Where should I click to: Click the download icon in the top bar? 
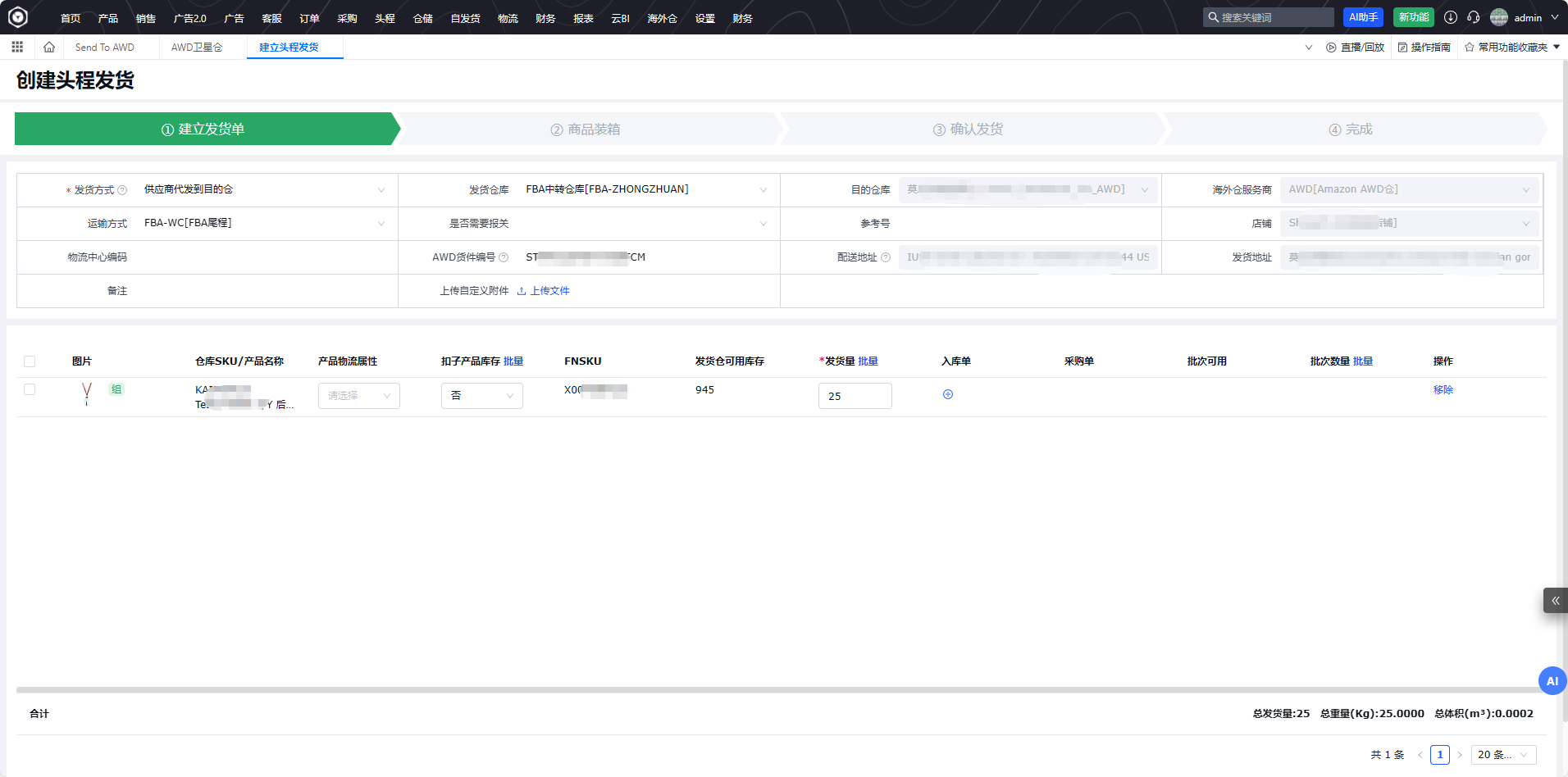(1450, 17)
